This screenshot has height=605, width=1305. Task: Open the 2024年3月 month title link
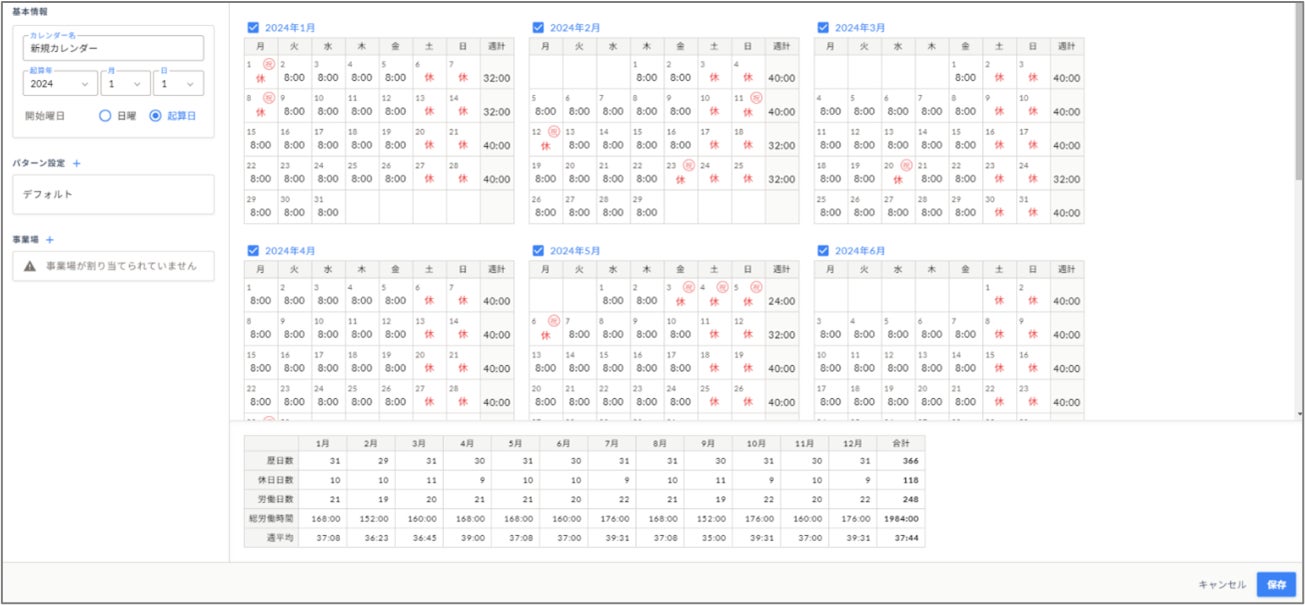click(x=860, y=28)
